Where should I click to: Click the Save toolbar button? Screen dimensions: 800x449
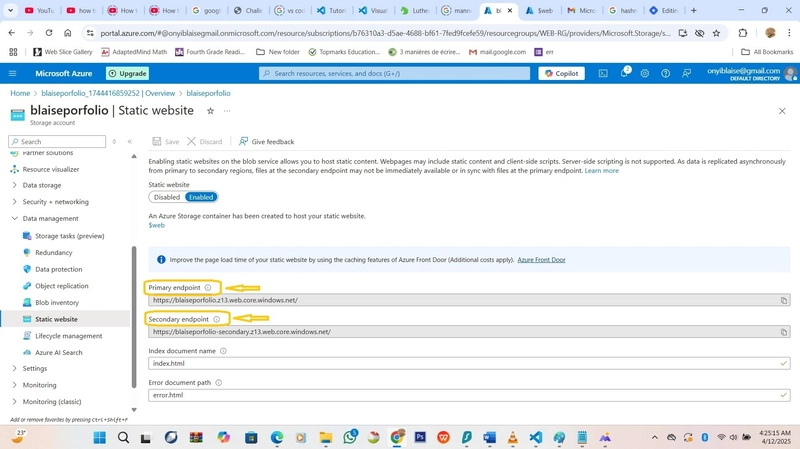(x=166, y=142)
